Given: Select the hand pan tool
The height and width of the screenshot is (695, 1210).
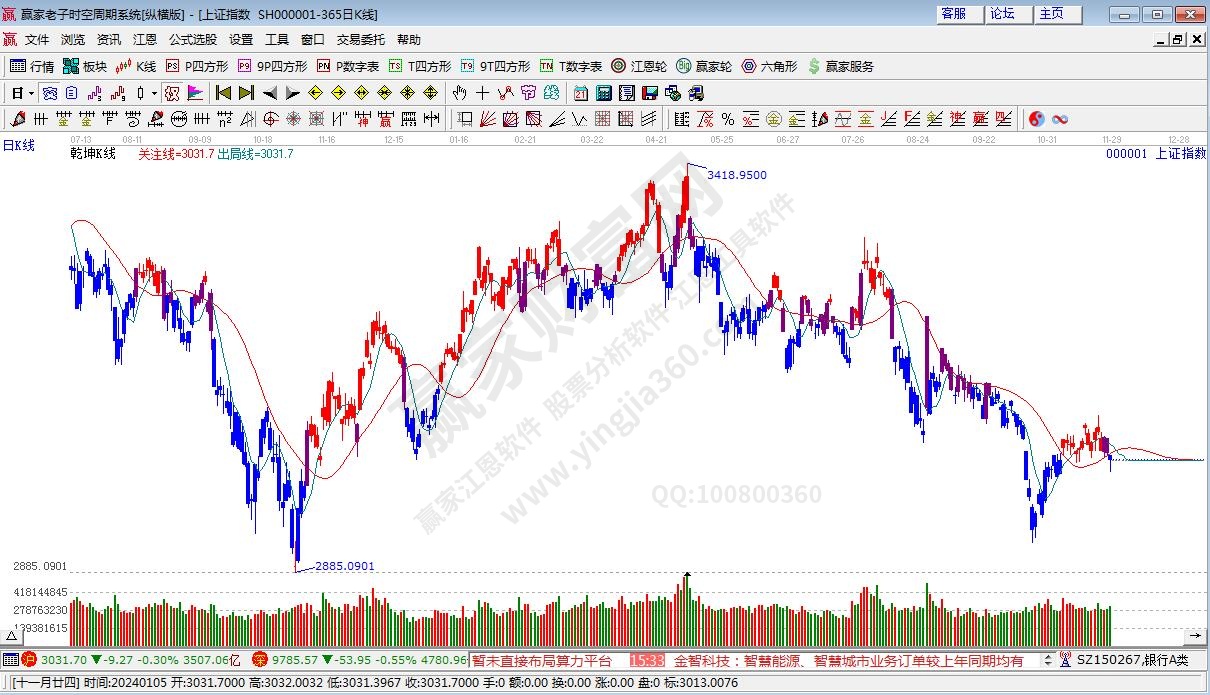Looking at the screenshot, I should [x=459, y=93].
